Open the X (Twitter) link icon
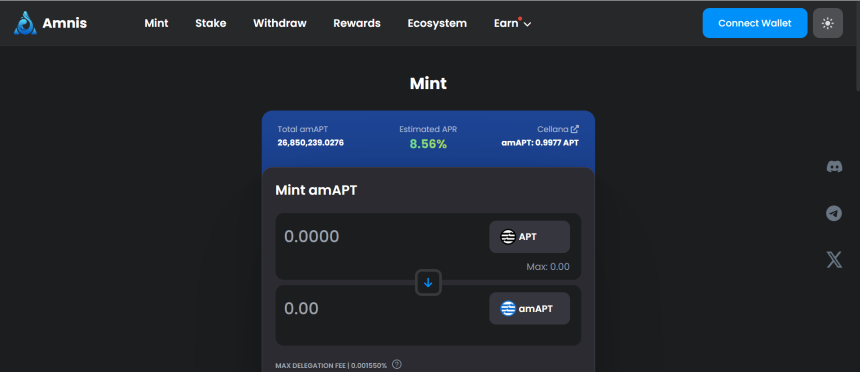The height and width of the screenshot is (372, 860). pos(834,260)
